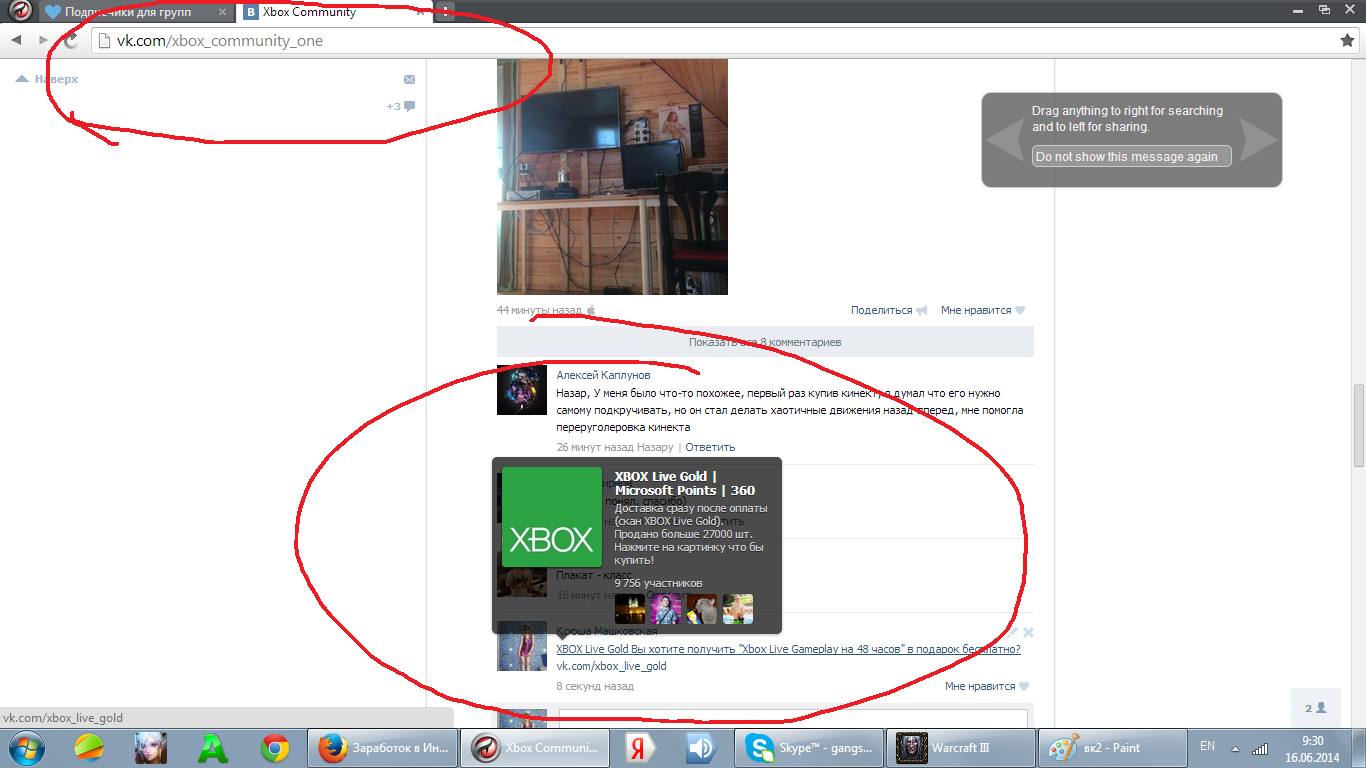The image size is (1366, 768).
Task: Edit the latest comment with pencil icon
Action: 1012,632
